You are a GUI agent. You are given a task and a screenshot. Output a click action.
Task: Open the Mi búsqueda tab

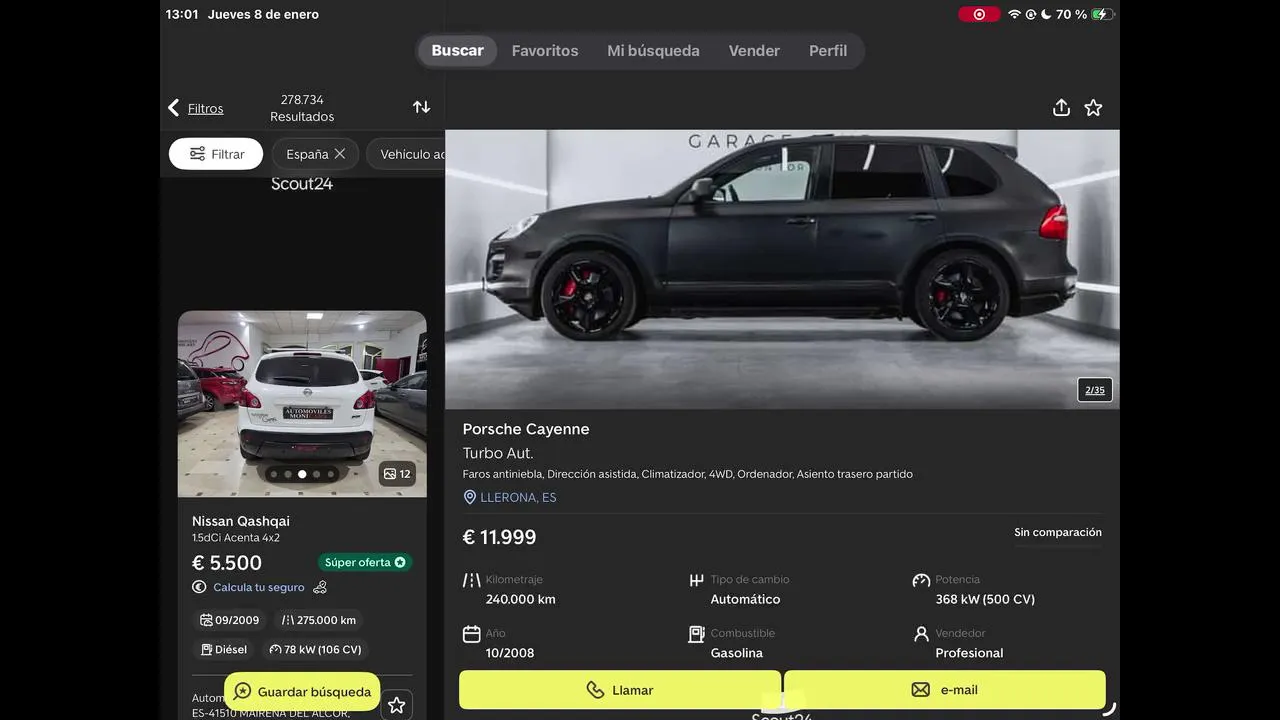(x=653, y=51)
